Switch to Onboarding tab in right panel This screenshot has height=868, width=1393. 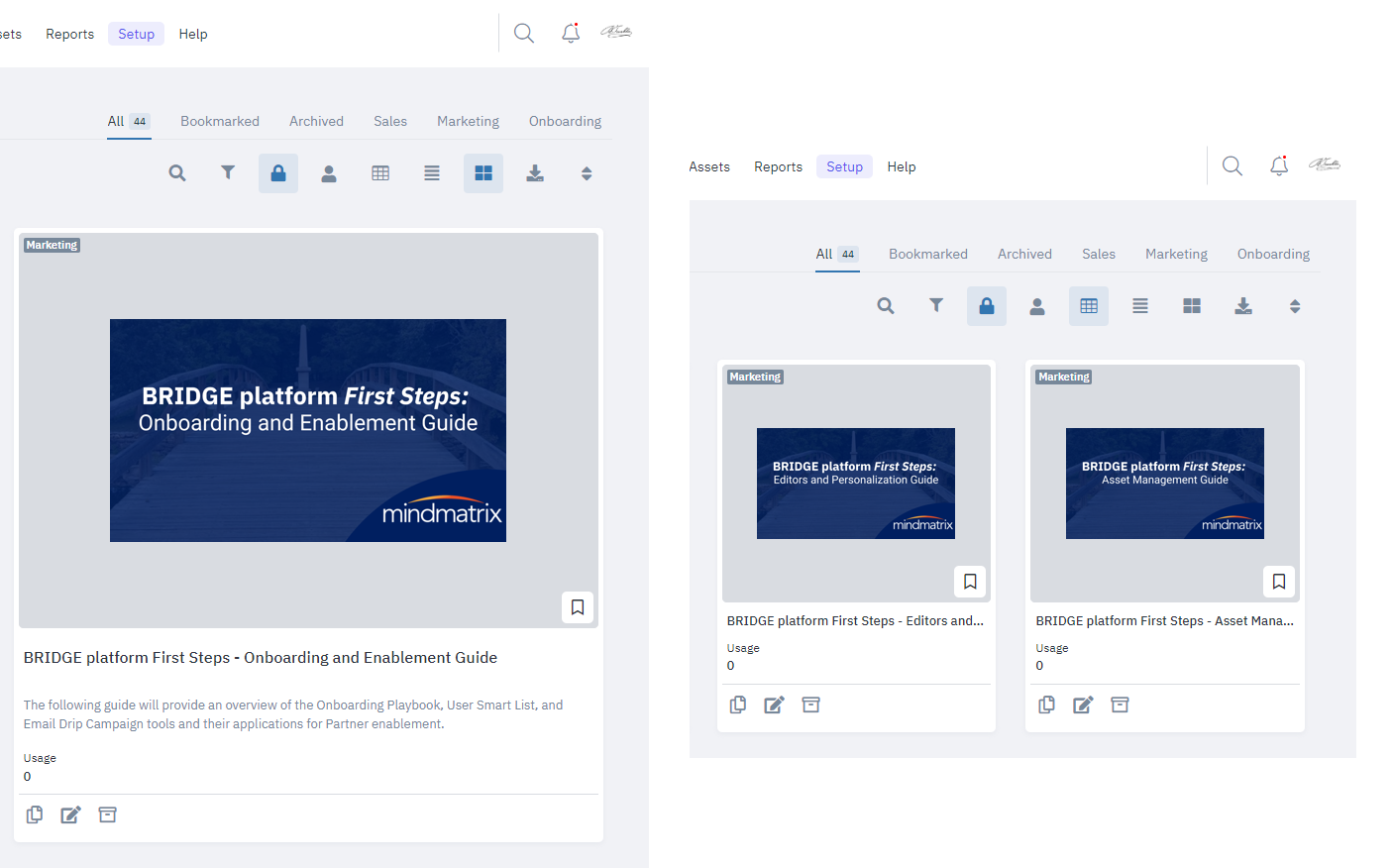pyautogui.click(x=1274, y=254)
